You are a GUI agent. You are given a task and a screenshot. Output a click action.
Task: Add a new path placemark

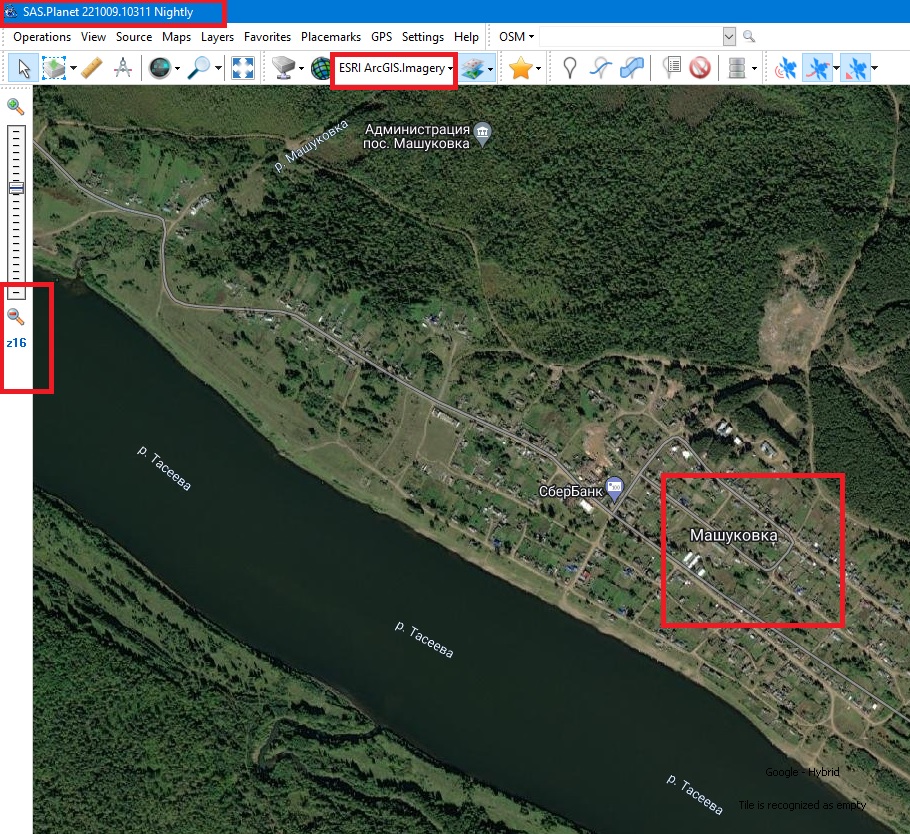(x=600, y=68)
